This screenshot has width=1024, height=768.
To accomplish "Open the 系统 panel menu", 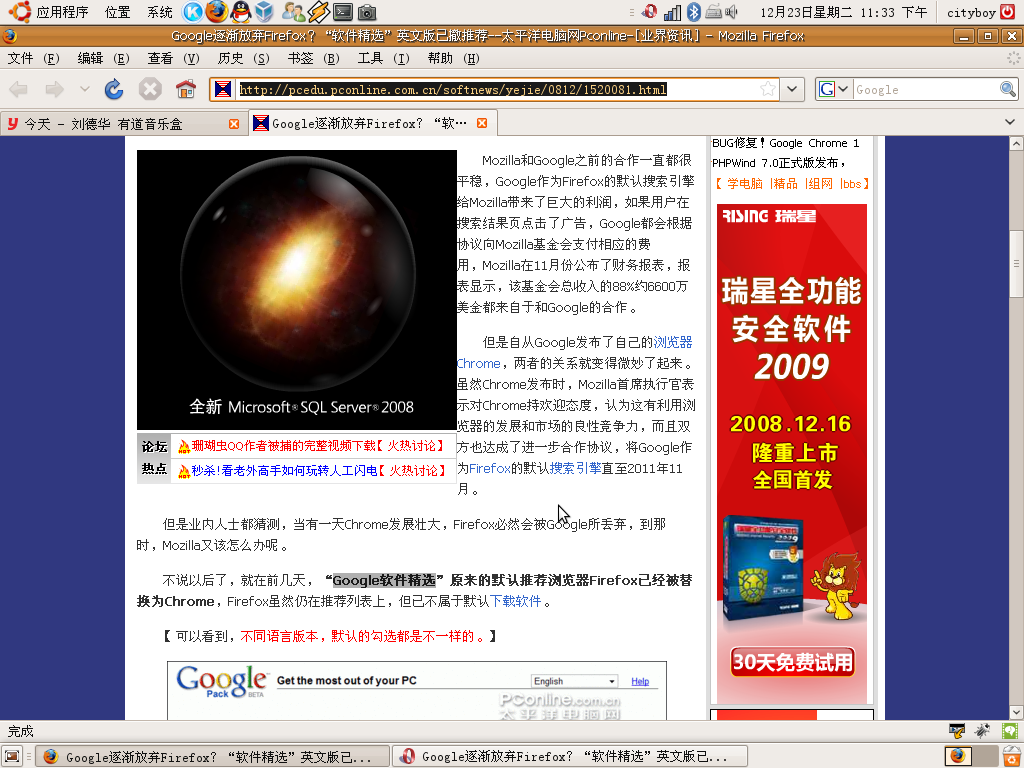I will point(159,12).
